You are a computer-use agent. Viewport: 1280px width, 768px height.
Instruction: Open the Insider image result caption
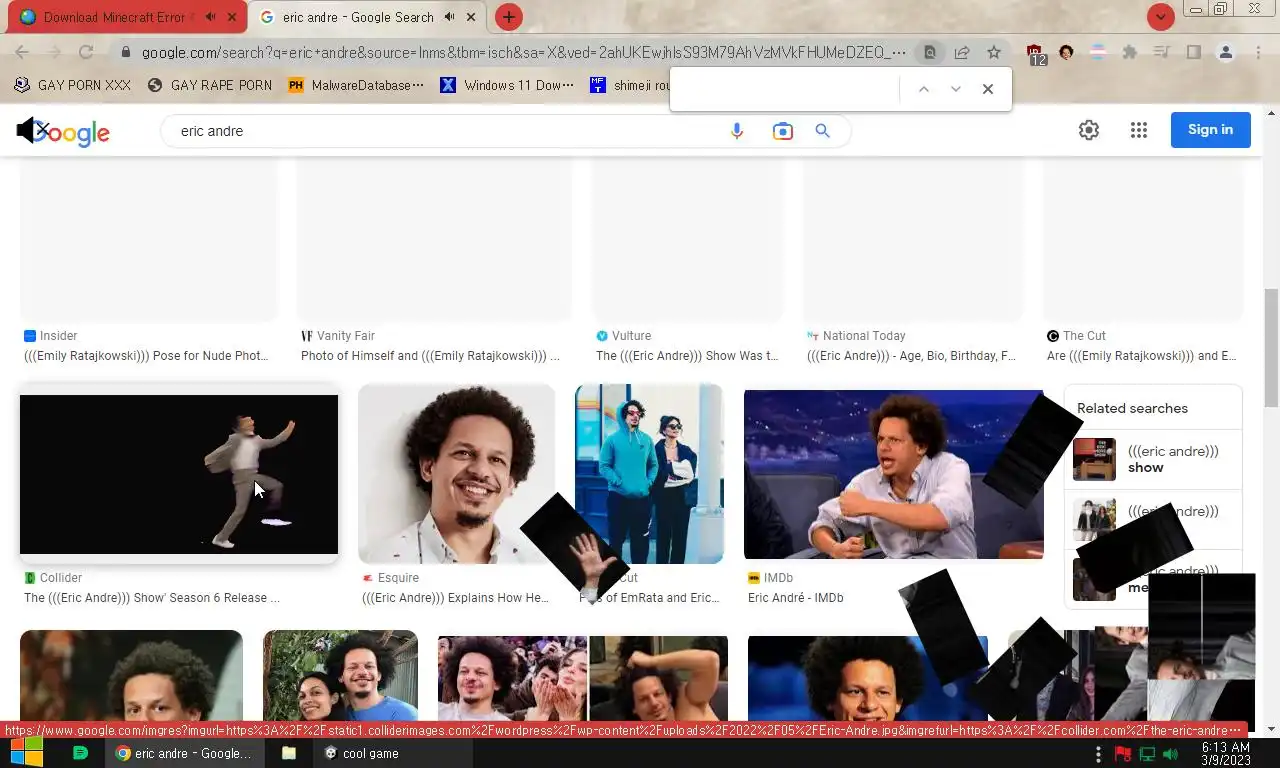click(146, 356)
